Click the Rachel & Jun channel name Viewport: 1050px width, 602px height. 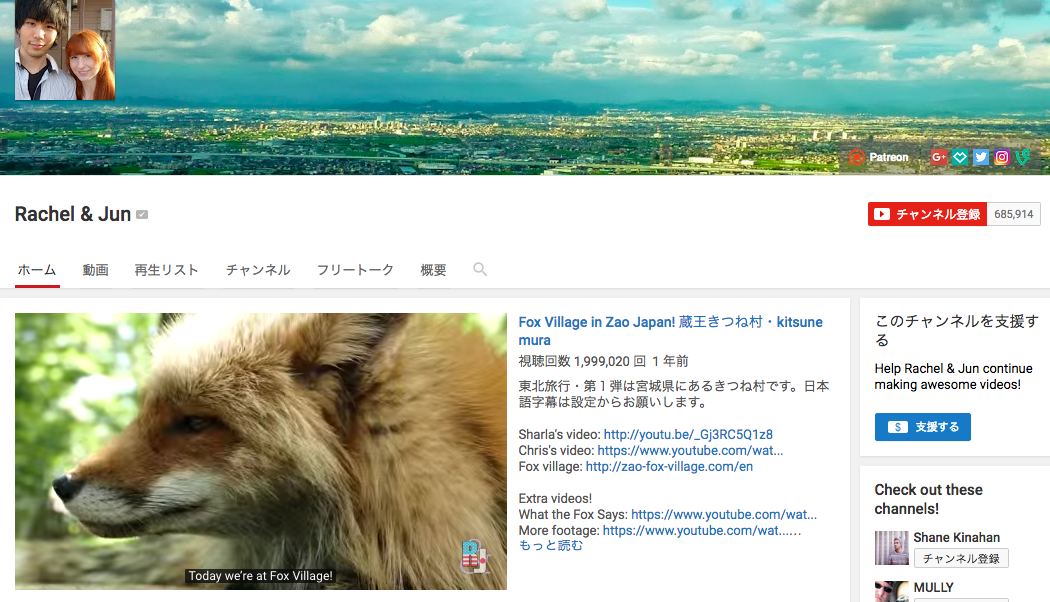[72, 214]
